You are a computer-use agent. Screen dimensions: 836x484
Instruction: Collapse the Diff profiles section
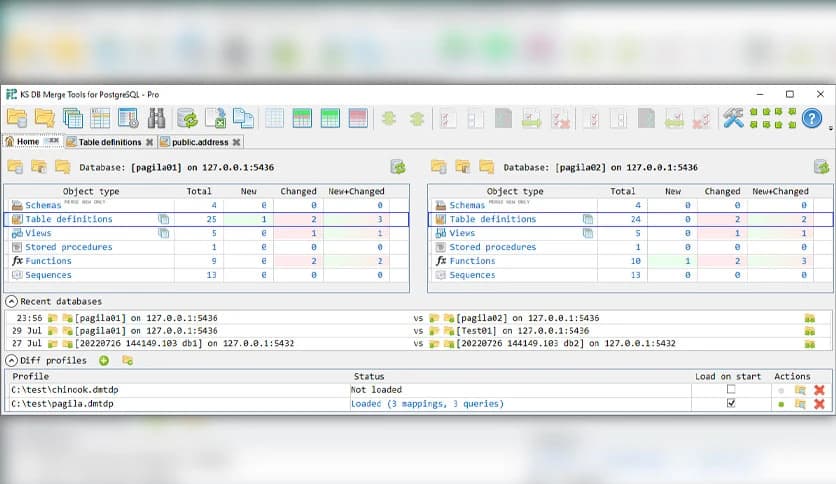[11, 361]
